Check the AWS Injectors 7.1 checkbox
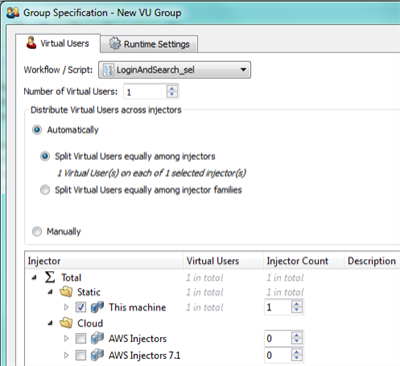This screenshot has height=366, width=400. [81, 355]
